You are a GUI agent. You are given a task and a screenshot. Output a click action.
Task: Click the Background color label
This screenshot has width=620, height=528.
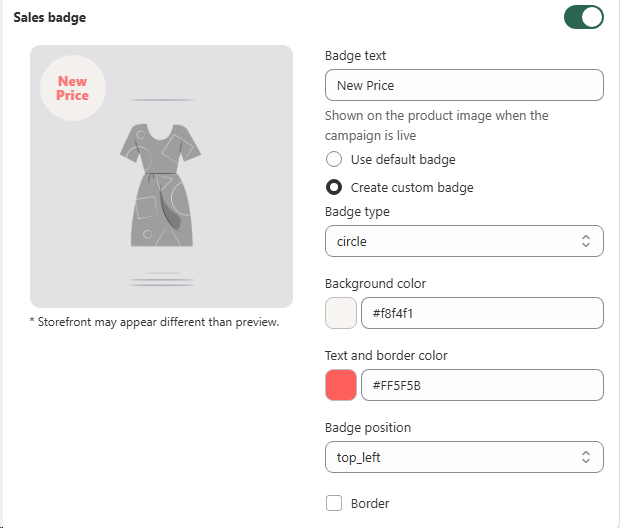point(375,284)
